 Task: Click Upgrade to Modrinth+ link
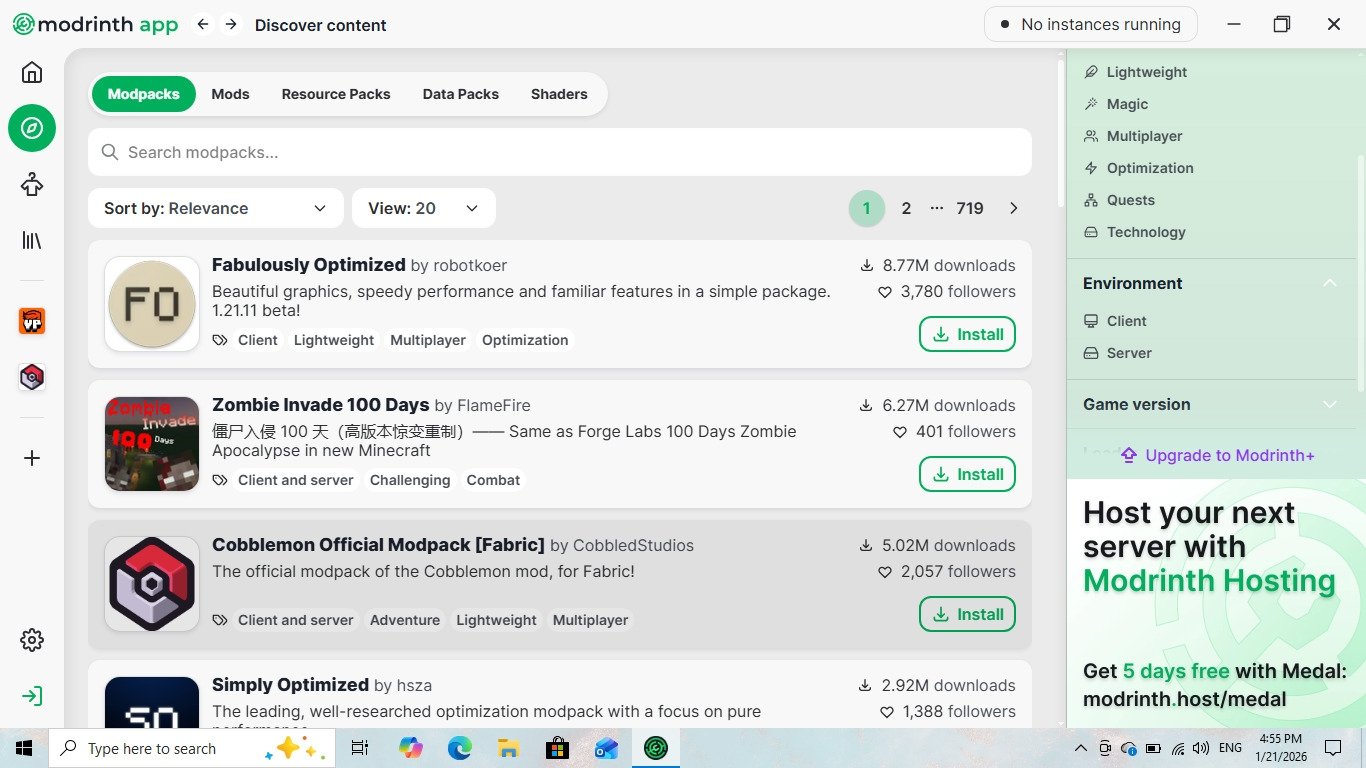click(x=1217, y=455)
